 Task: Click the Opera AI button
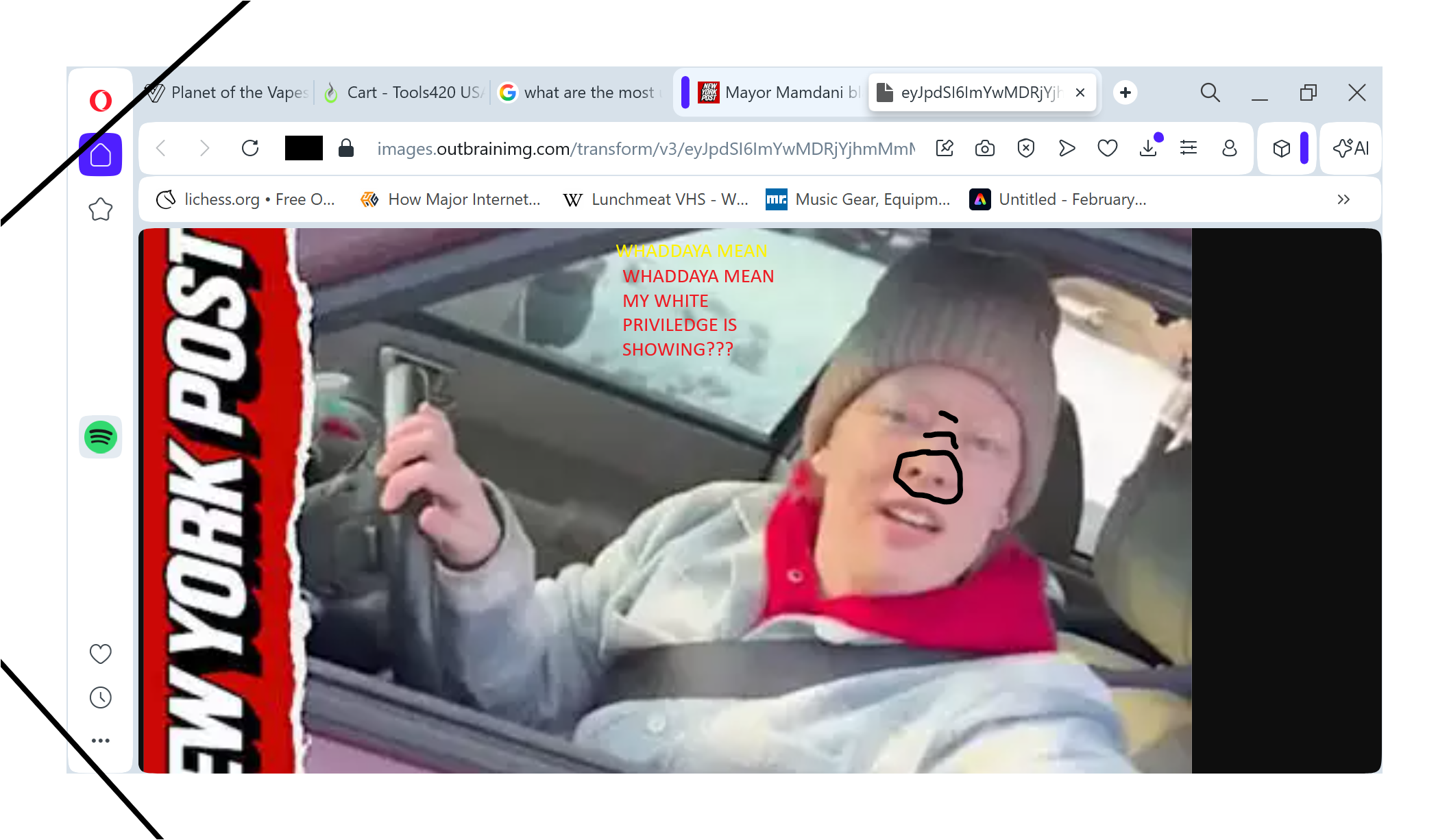point(1350,148)
